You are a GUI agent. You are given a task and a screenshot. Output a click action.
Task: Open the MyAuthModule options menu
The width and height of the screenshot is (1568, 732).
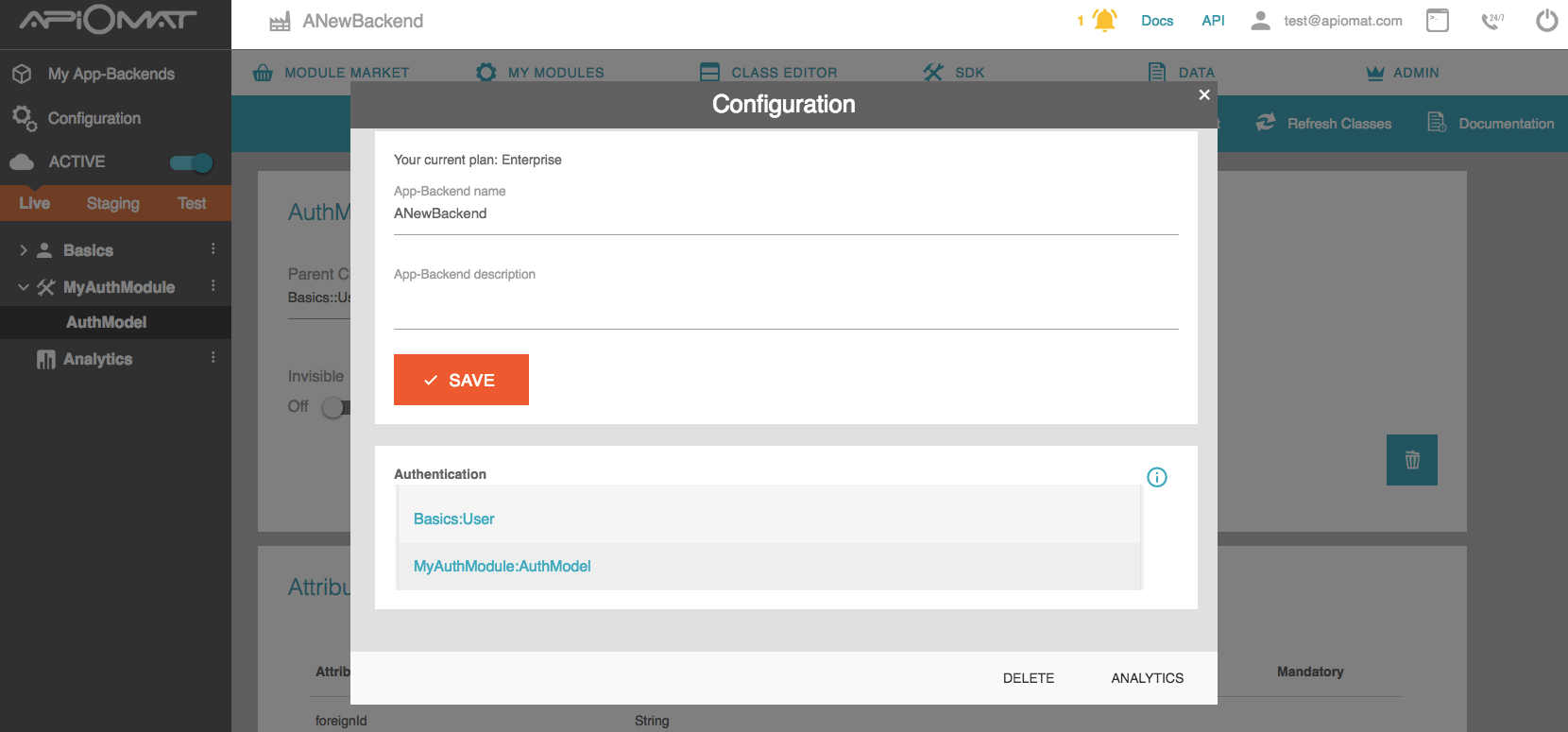[x=213, y=286]
